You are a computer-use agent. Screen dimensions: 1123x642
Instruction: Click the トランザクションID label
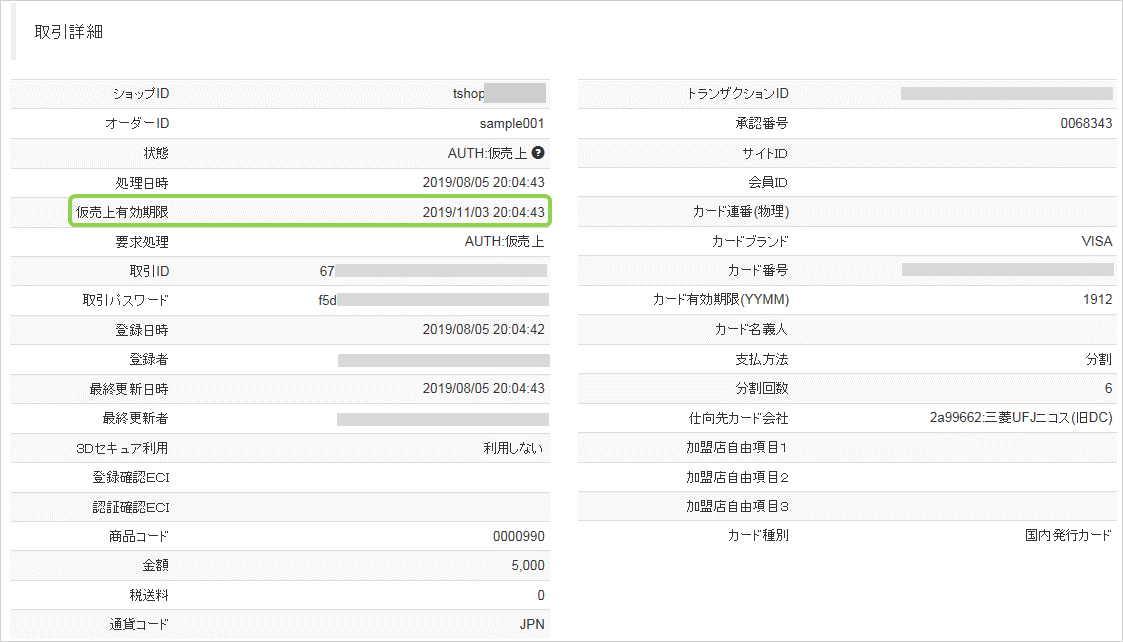click(x=738, y=94)
